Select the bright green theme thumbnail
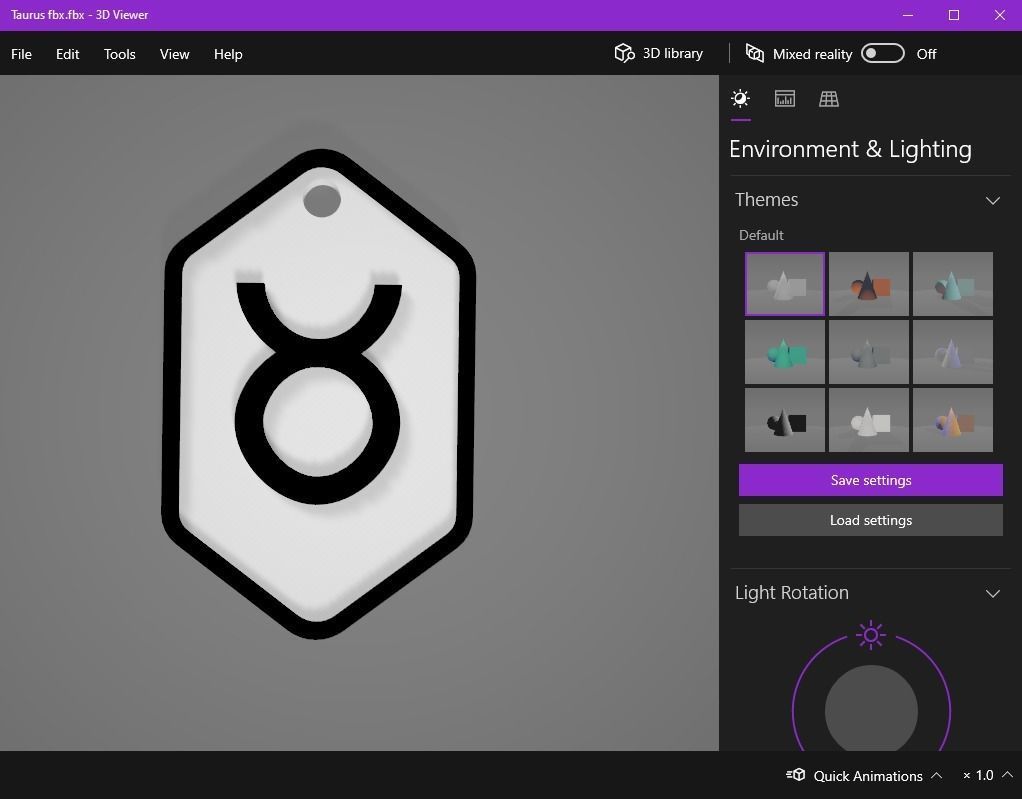 click(x=785, y=352)
